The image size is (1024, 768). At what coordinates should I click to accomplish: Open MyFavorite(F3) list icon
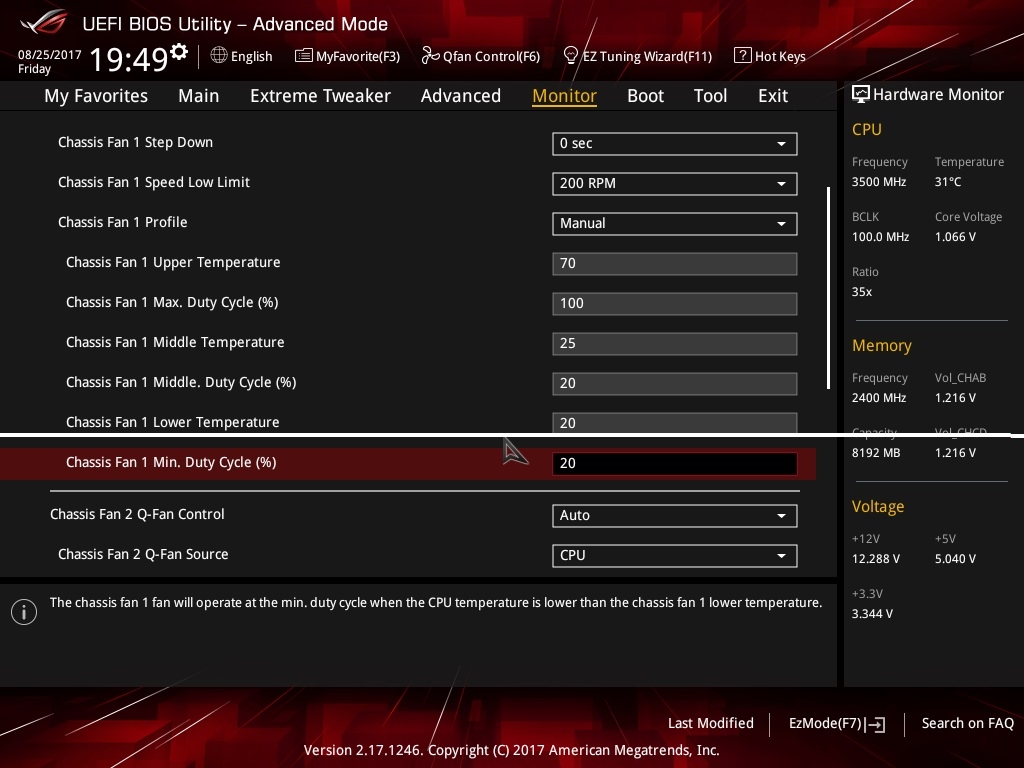pos(303,56)
